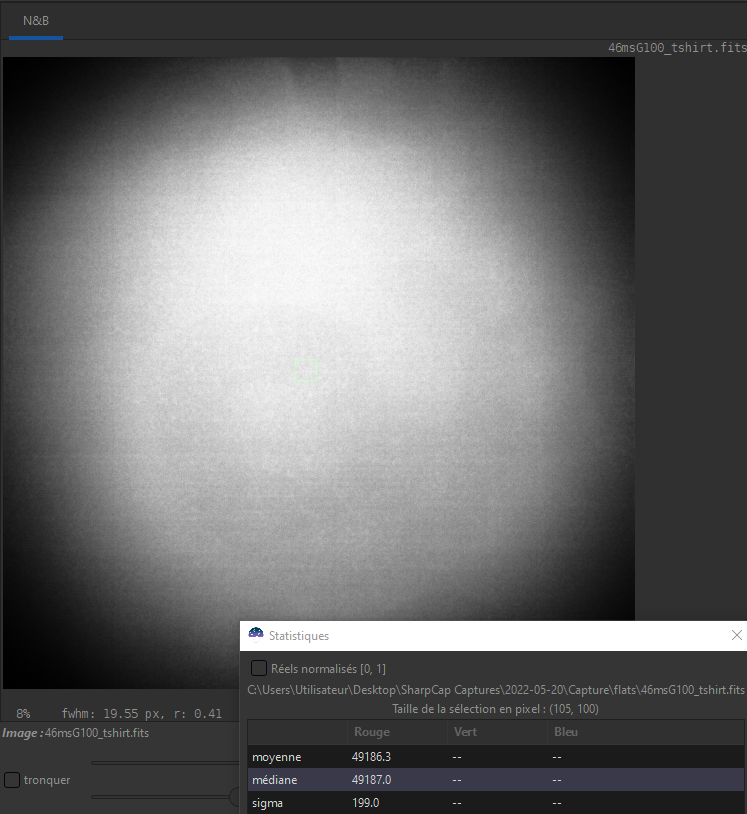Screen dimensions: 747x814
Task: Click the lower slider handle beside tronquer
Action: 235,796
